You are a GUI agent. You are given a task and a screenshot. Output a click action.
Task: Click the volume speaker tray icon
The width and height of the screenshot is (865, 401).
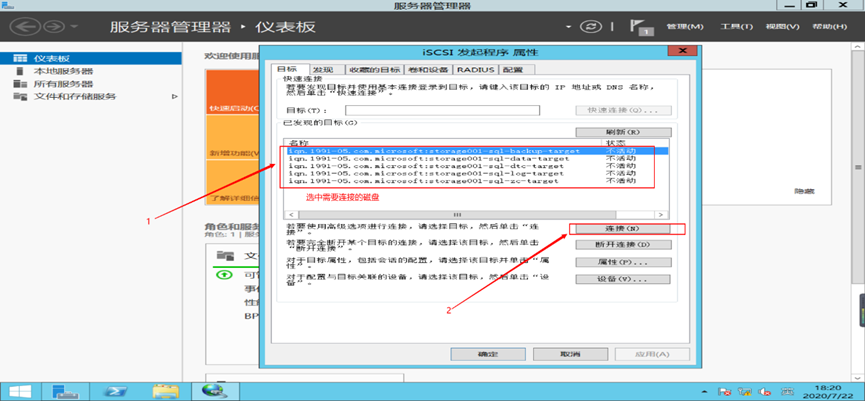pyautogui.click(x=764, y=392)
